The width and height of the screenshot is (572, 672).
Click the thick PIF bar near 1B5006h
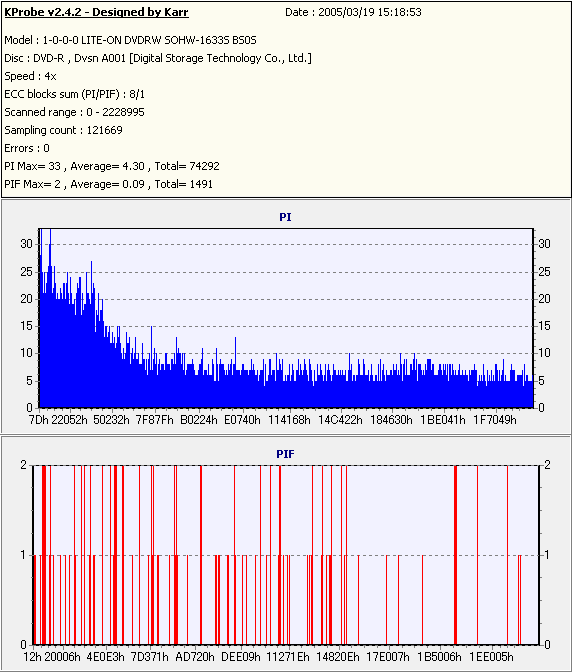(x=455, y=555)
